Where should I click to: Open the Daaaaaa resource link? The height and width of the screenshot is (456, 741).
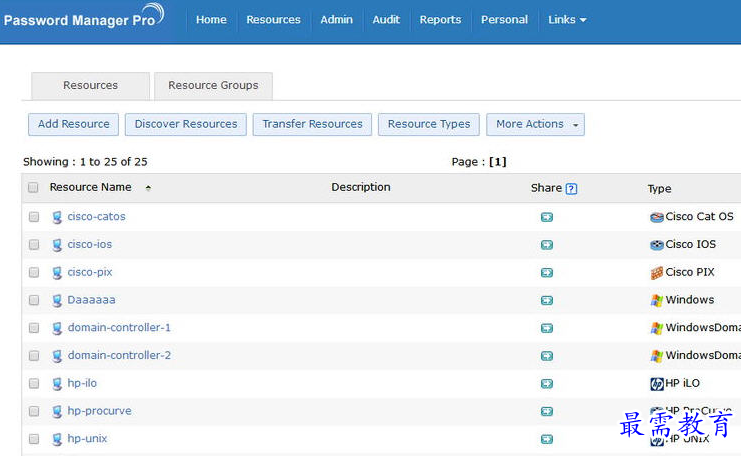pyautogui.click(x=91, y=300)
